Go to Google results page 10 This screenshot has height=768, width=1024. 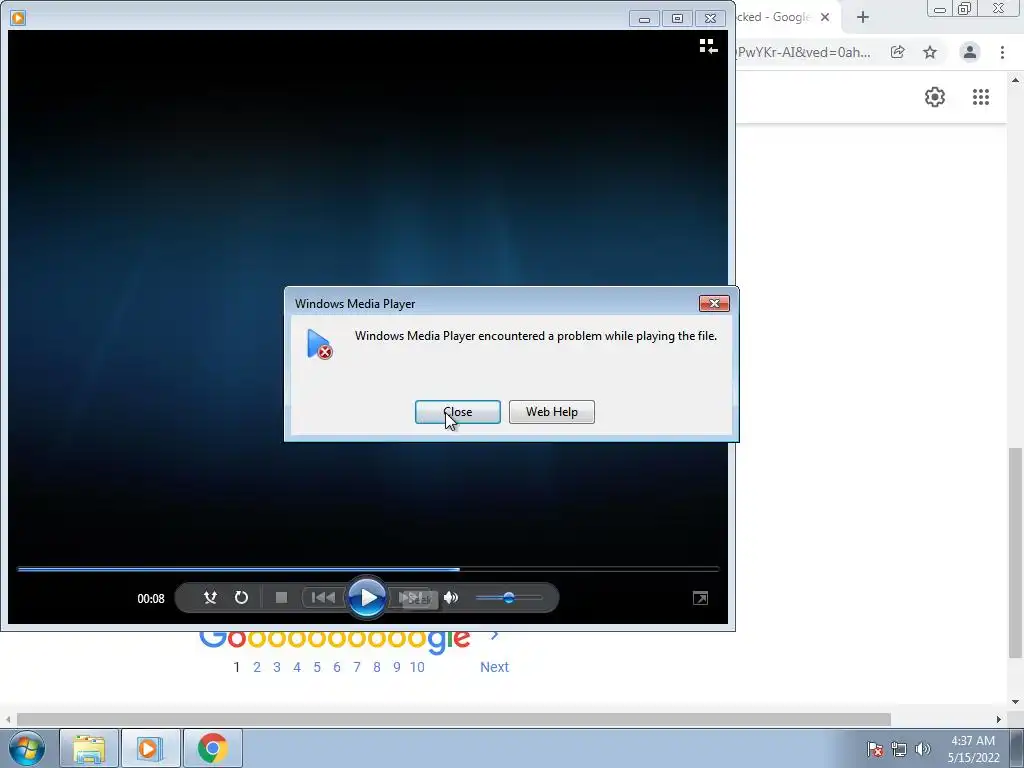point(417,667)
